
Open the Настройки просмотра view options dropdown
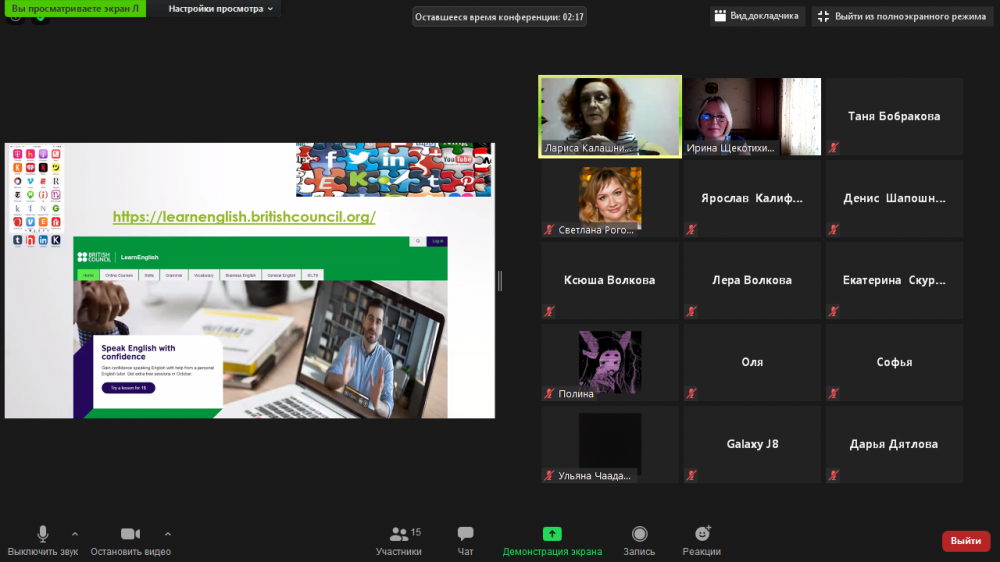[222, 9]
